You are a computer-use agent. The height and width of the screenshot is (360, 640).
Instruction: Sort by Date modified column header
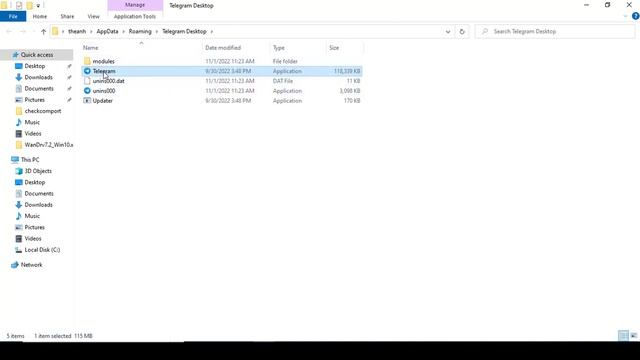pos(223,48)
